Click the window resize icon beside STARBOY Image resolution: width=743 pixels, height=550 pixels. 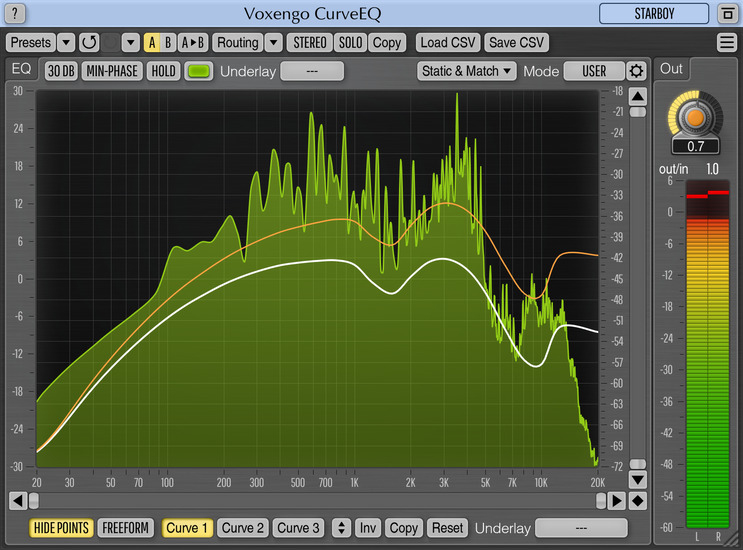click(x=726, y=14)
